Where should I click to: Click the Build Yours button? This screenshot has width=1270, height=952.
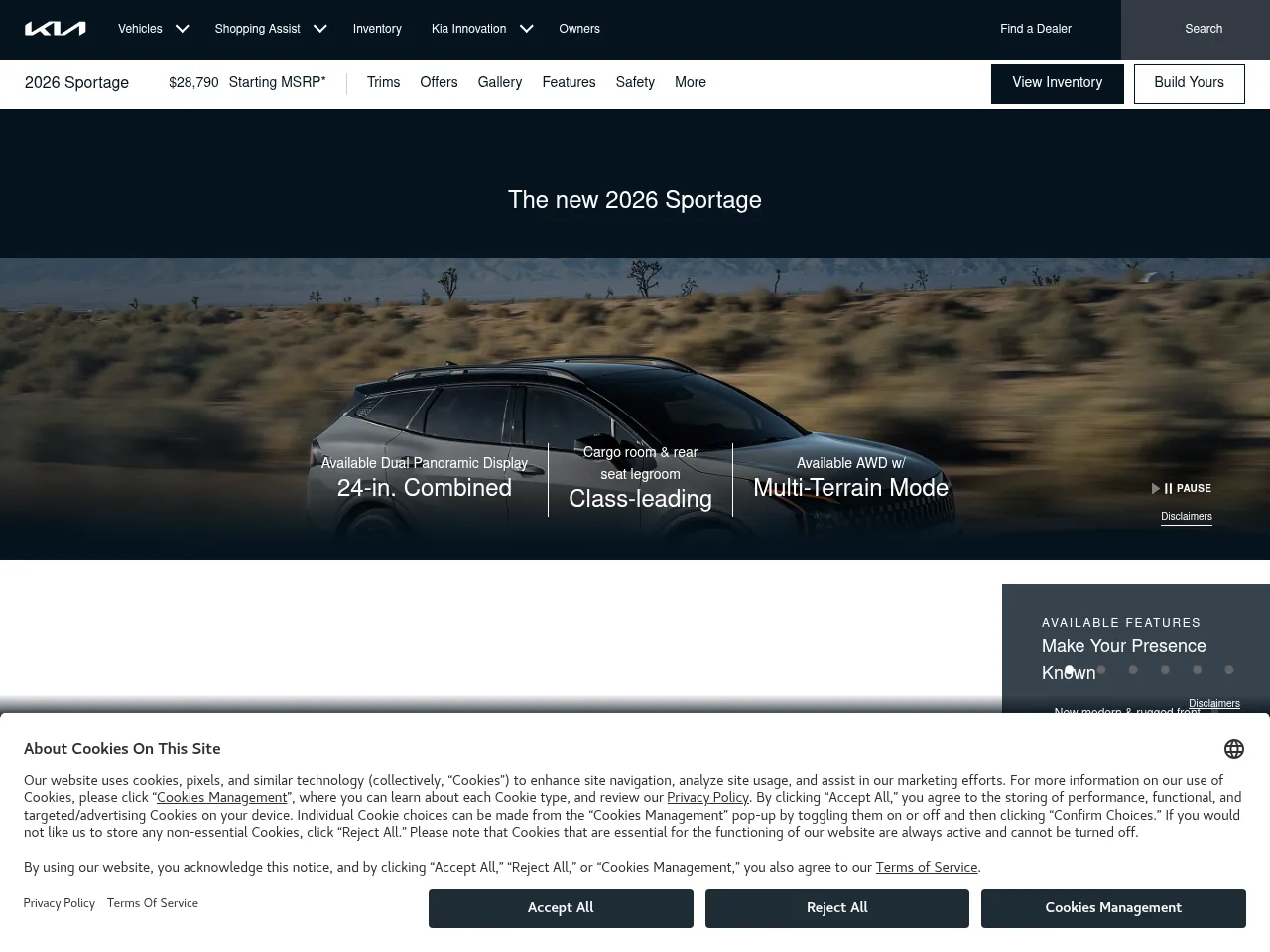pyautogui.click(x=1189, y=83)
